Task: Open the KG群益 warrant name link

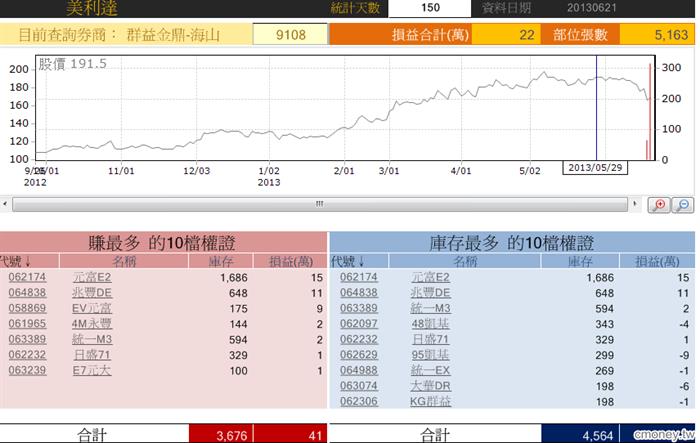Action: 430,401
